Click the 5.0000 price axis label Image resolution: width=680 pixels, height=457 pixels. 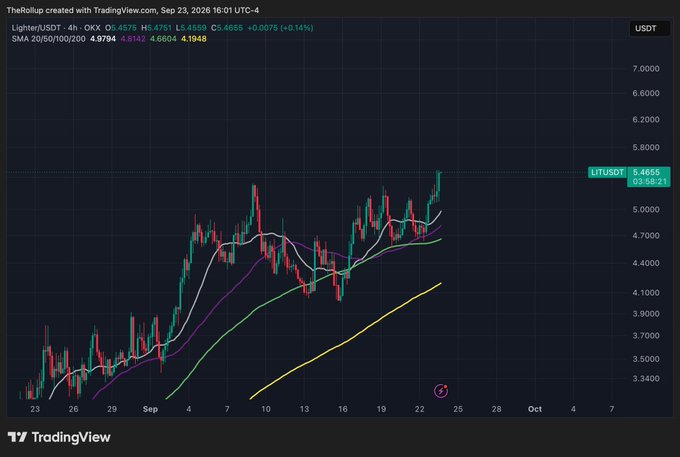click(646, 209)
